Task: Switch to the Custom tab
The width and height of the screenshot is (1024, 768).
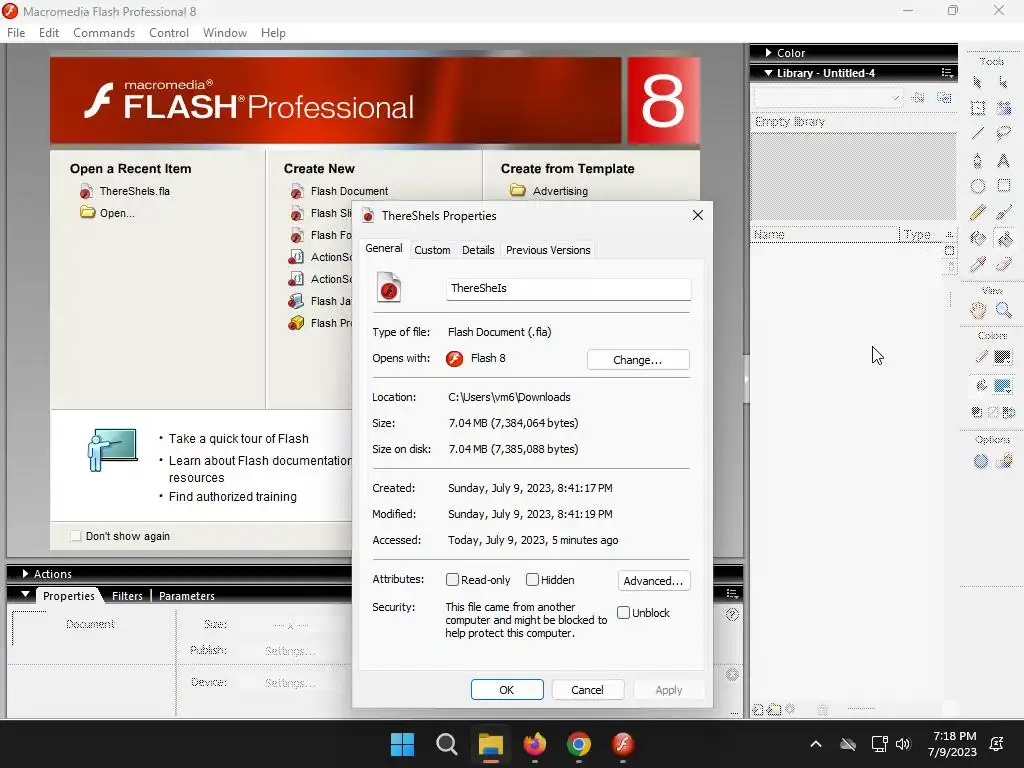Action: 432,250
